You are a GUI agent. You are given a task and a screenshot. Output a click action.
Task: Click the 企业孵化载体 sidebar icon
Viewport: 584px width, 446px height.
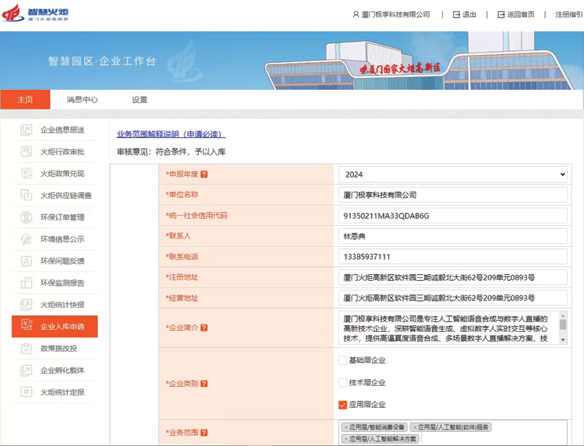pyautogui.click(x=26, y=370)
